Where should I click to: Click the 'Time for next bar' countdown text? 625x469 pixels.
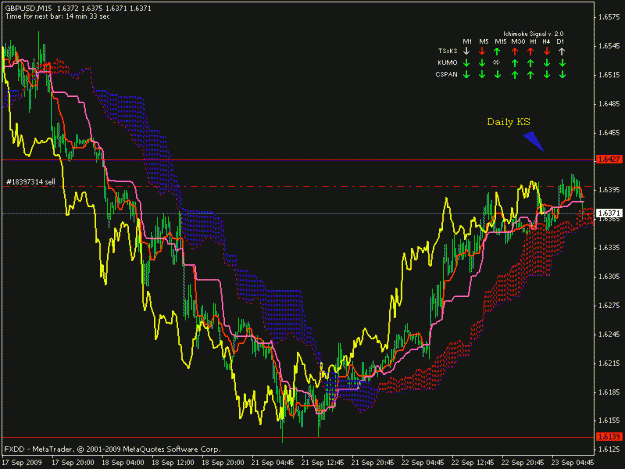tap(57, 16)
